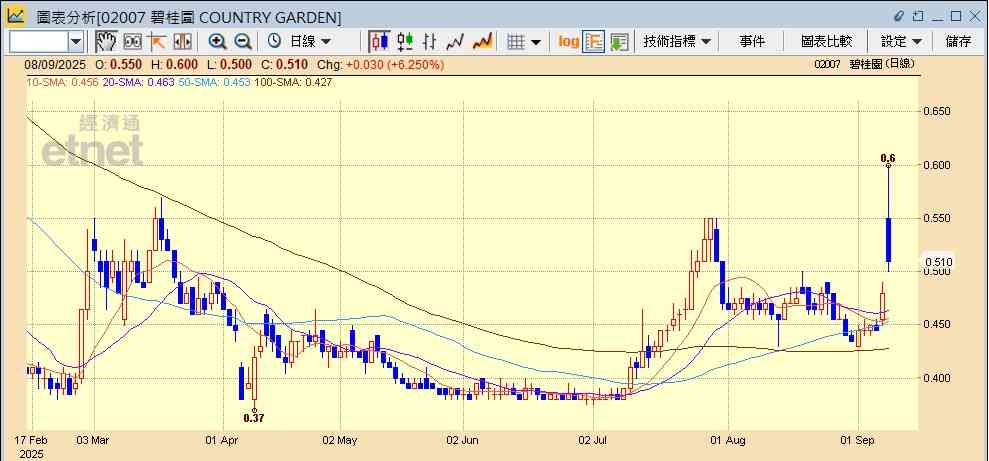Click the 01 Sep date axis label
This screenshot has width=989, height=461.
[x=858, y=440]
